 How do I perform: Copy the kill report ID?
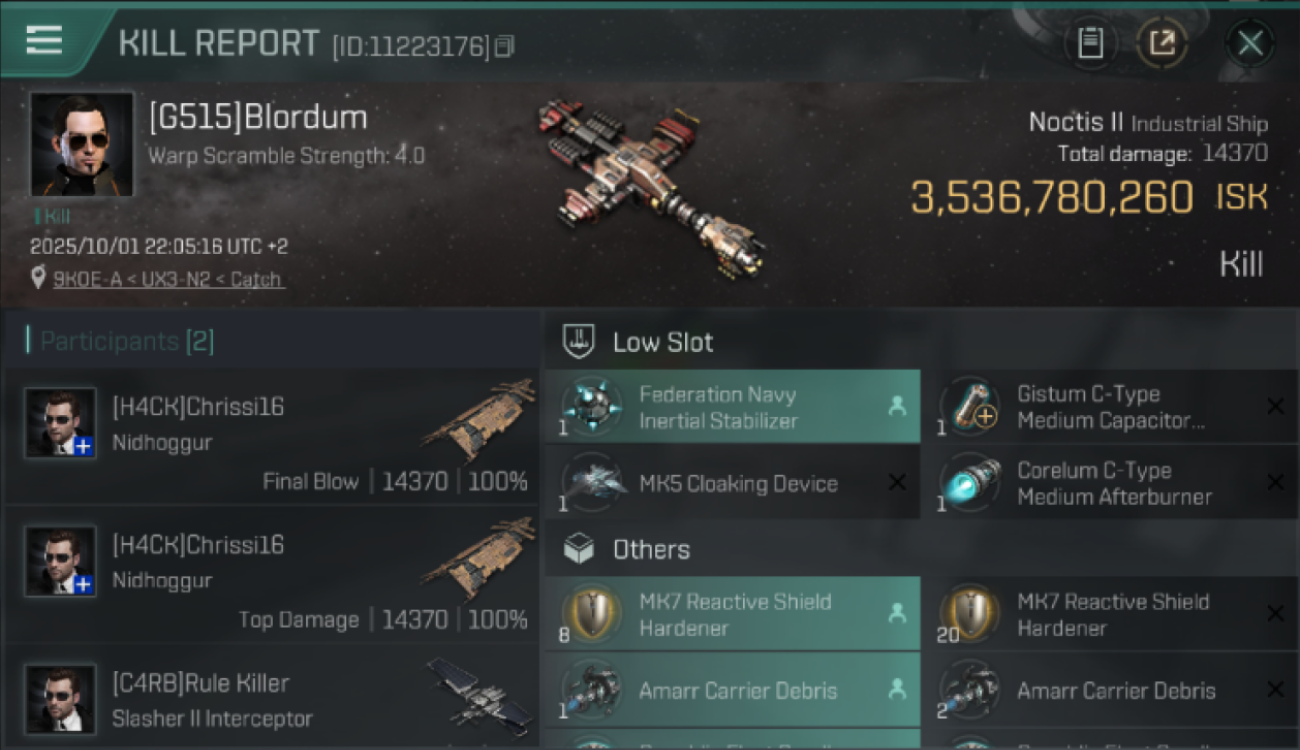point(505,46)
